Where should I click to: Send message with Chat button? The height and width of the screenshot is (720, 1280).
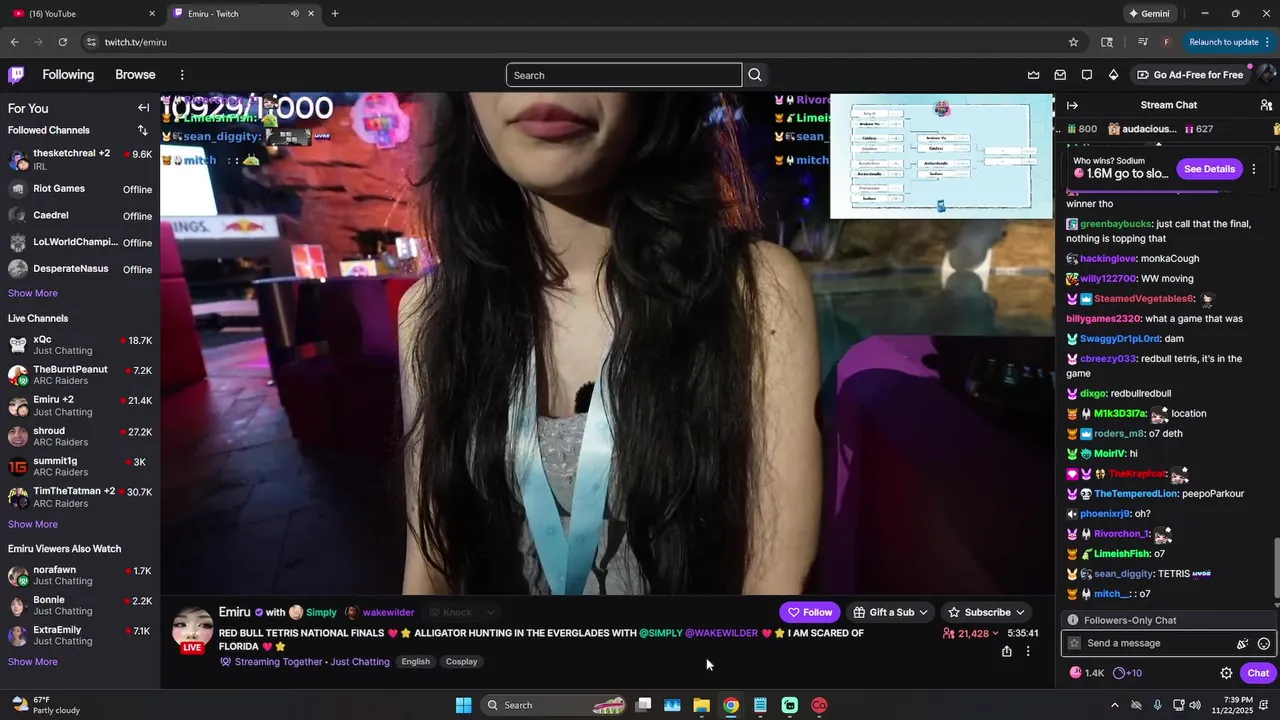click(x=1258, y=673)
